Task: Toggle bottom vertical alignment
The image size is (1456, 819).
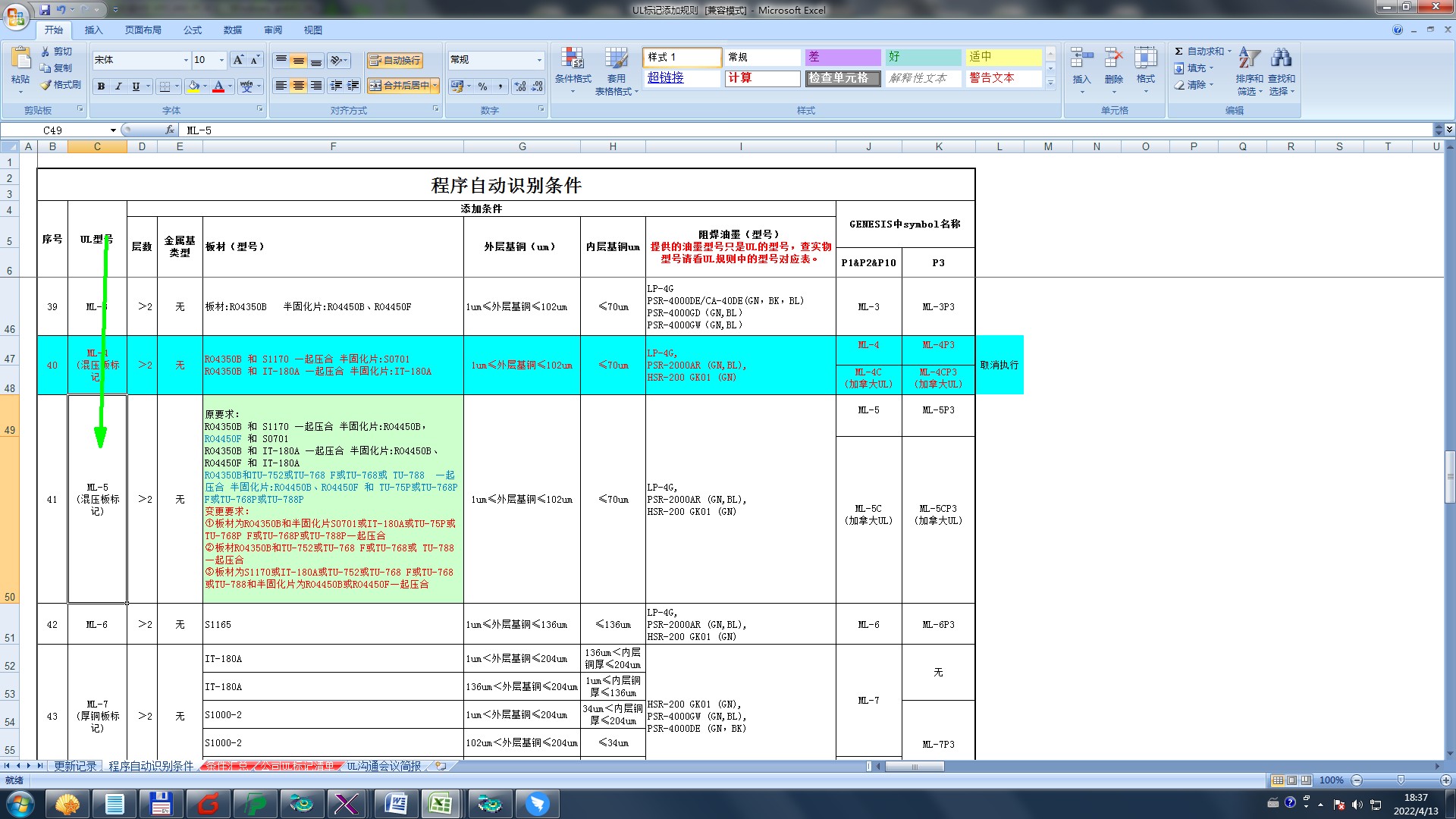Action: click(x=316, y=61)
